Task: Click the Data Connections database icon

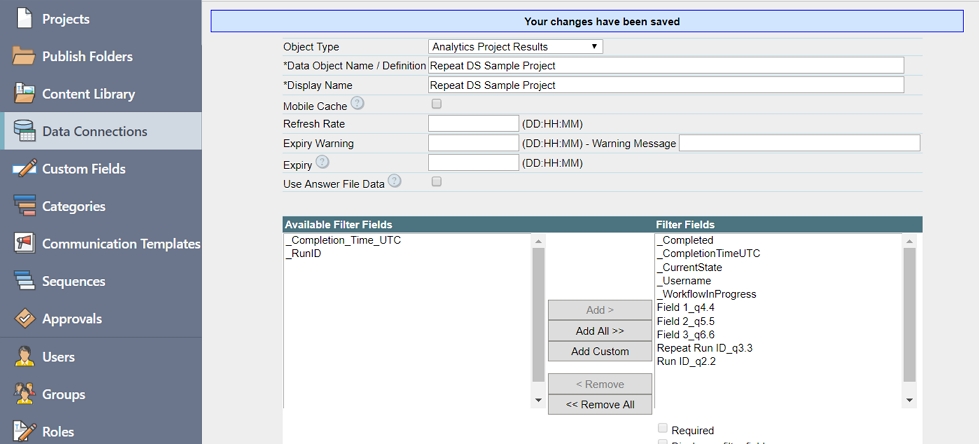Action: 24,131
